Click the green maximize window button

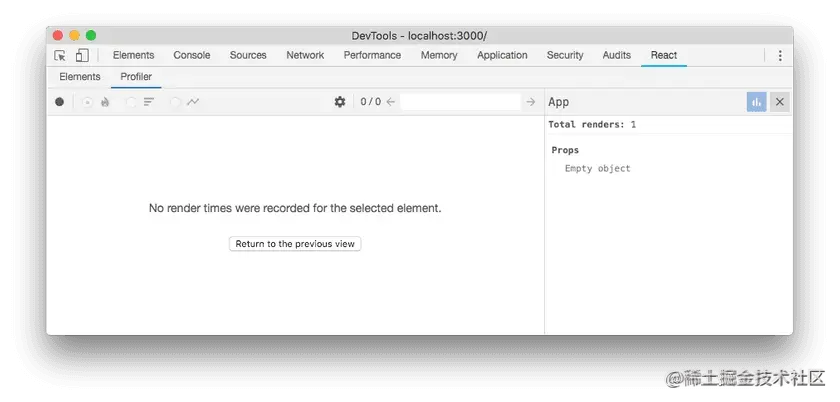tap(91, 35)
